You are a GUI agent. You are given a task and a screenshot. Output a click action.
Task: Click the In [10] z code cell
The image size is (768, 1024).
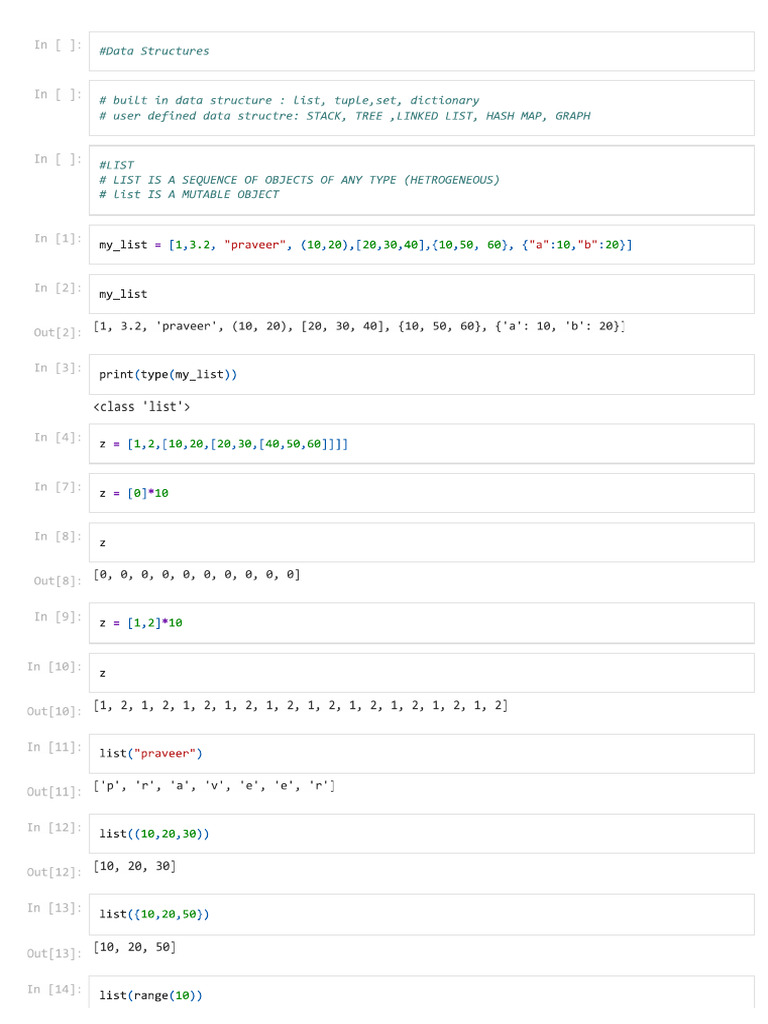click(x=421, y=673)
